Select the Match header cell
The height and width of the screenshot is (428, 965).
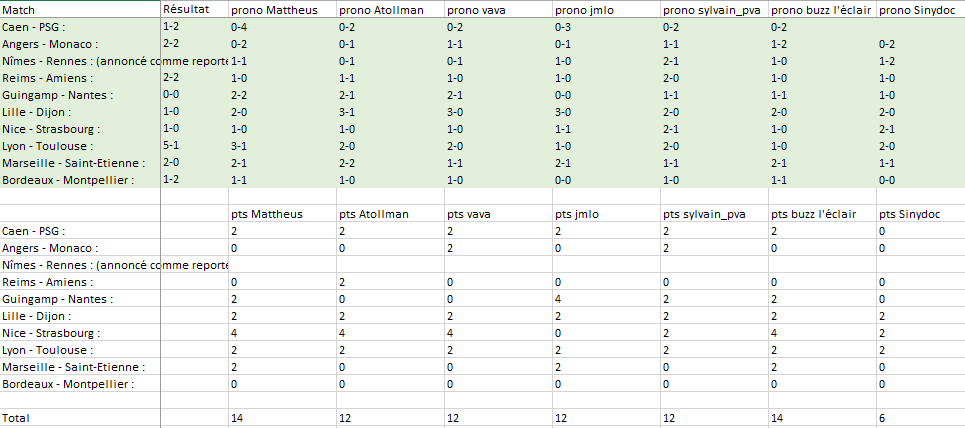[18, 10]
